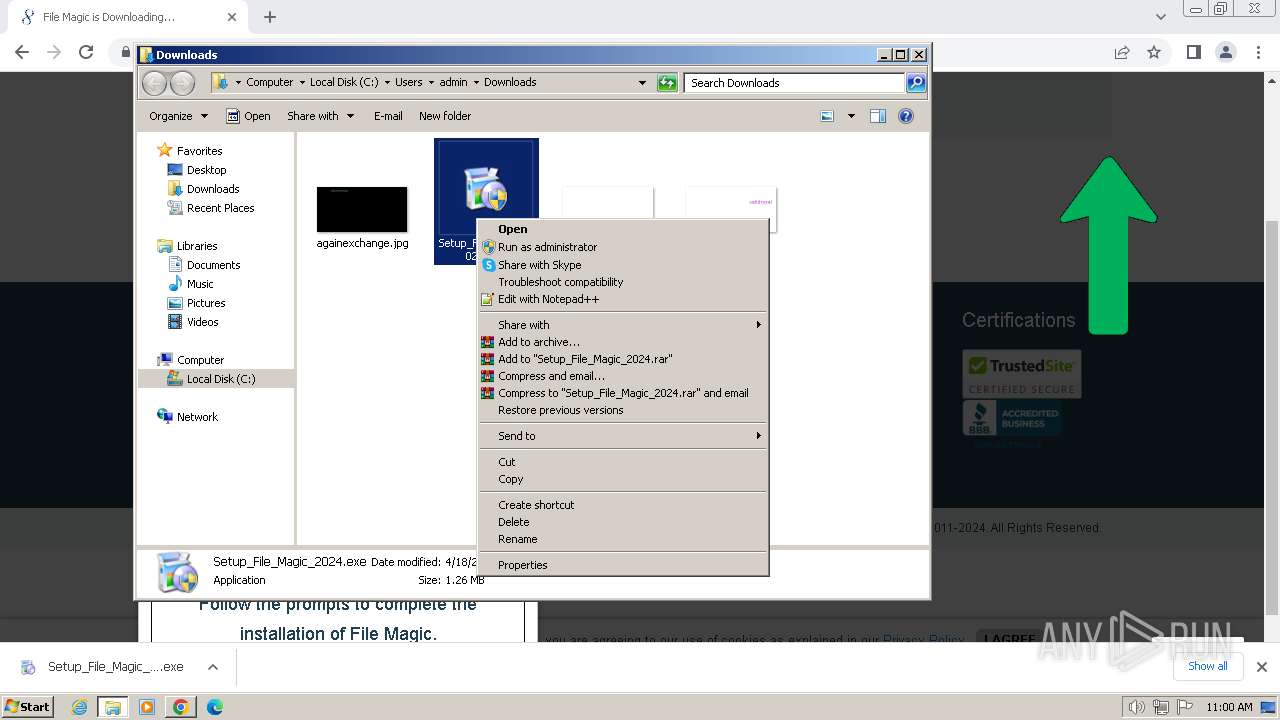The height and width of the screenshot is (720, 1280).
Task: Open Music library
Action: click(x=200, y=284)
